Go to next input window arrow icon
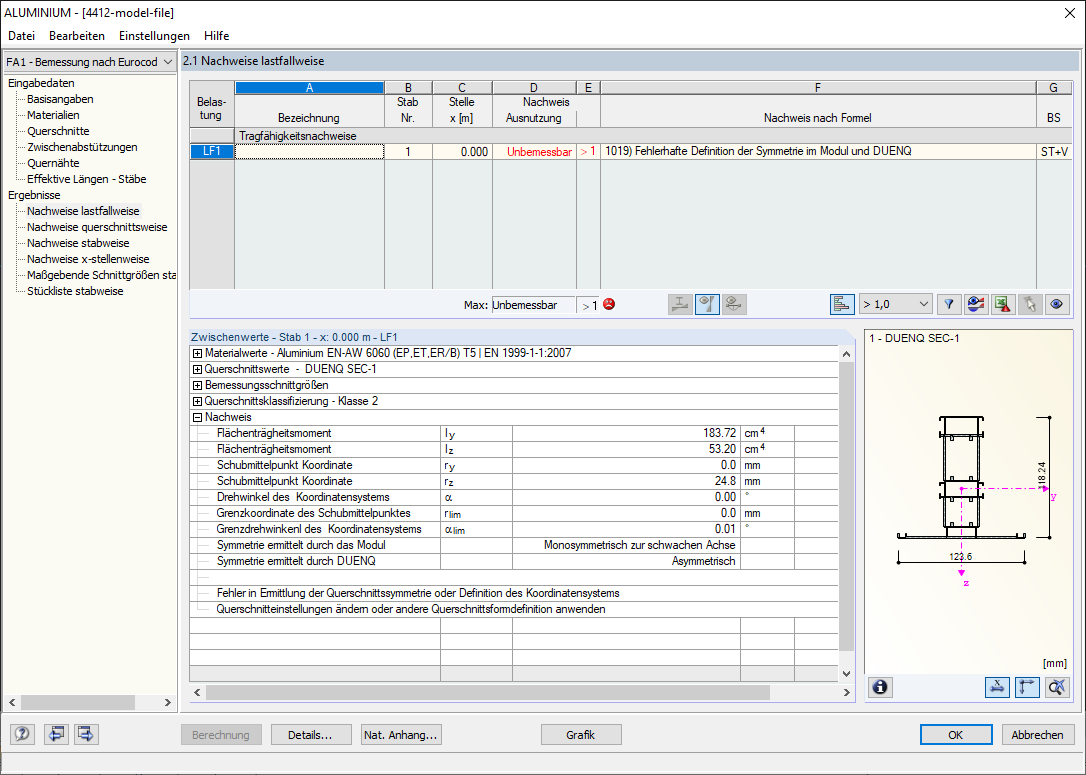Viewport: 1086px width, 775px height. pos(86,734)
